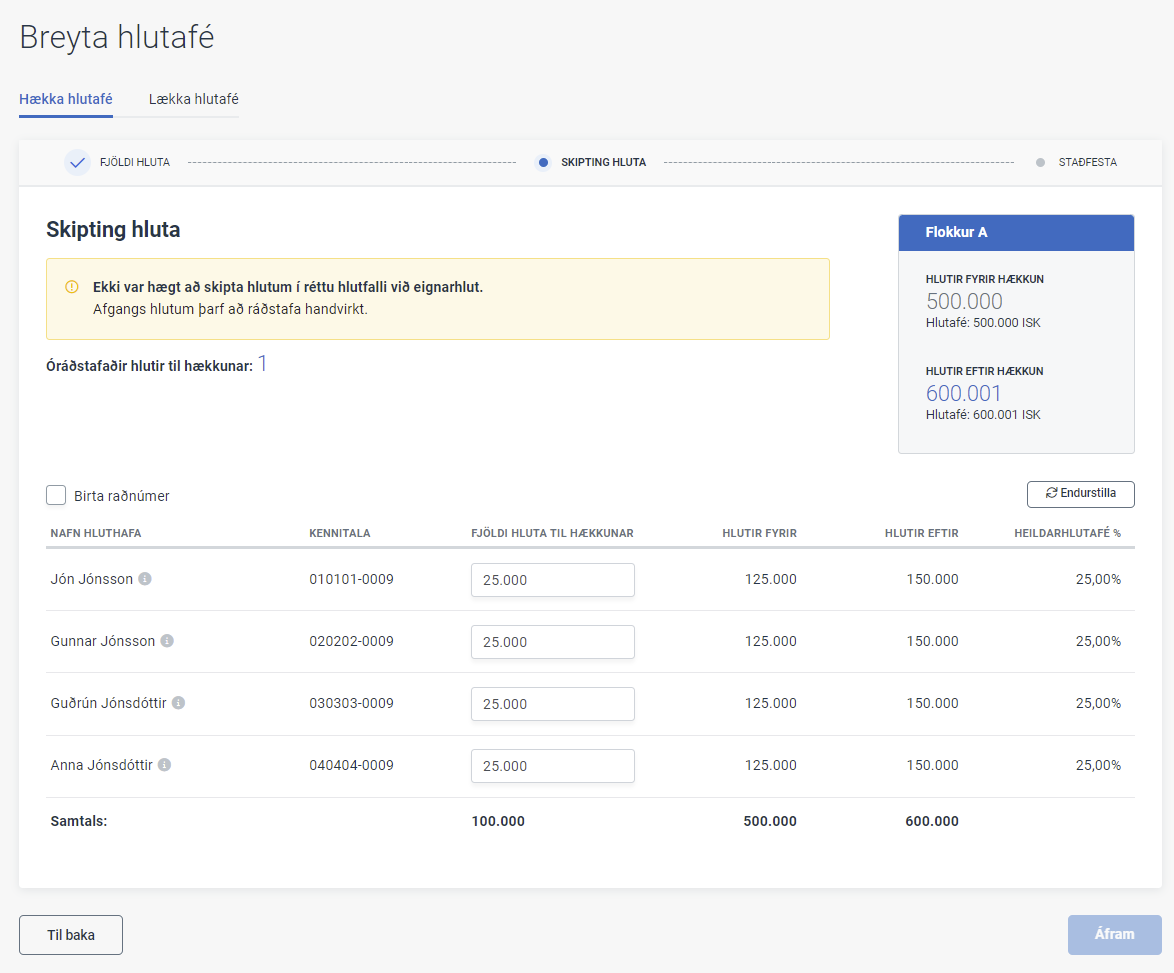The image size is (1174, 973).
Task: Click the name Guðrún Jónsdóttir
Action: 109,704
